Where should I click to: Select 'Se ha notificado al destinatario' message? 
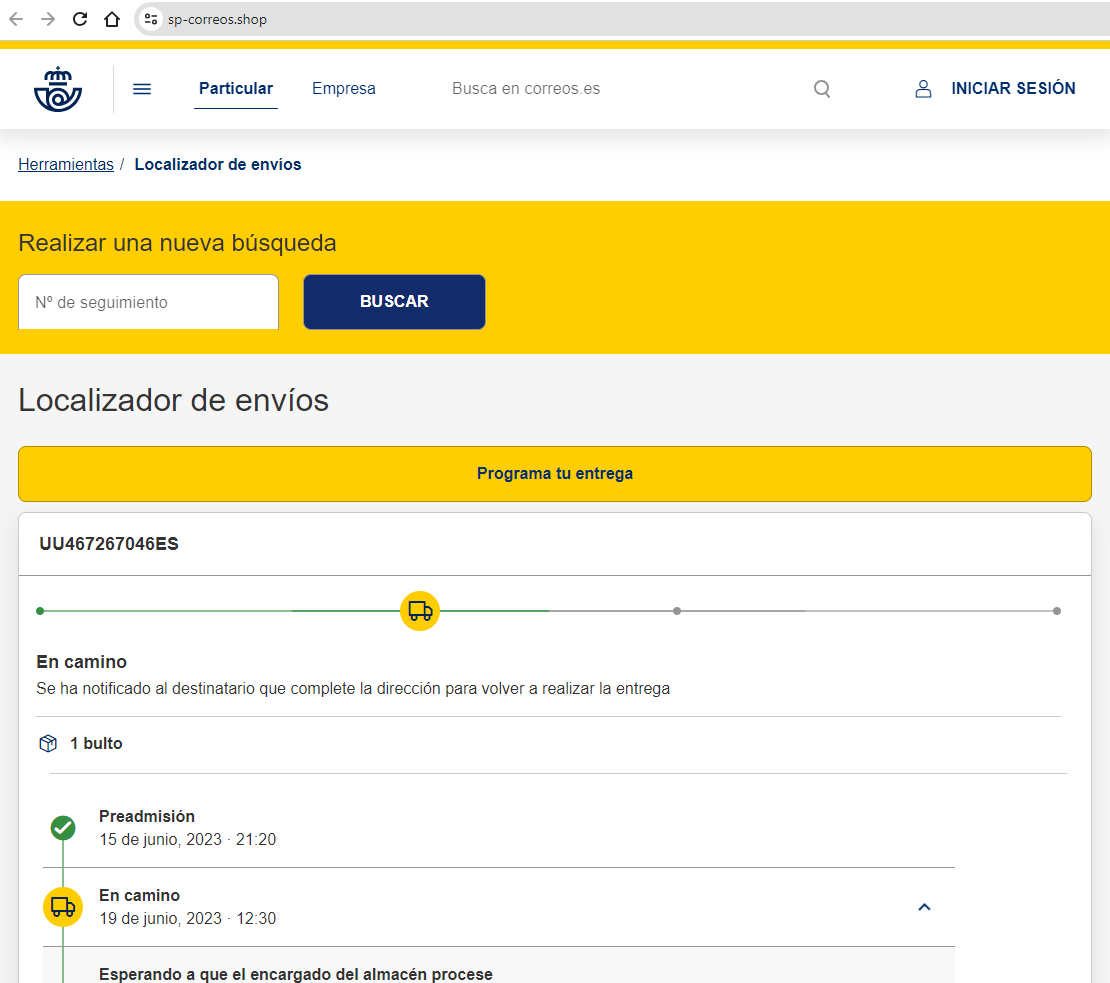pos(353,689)
